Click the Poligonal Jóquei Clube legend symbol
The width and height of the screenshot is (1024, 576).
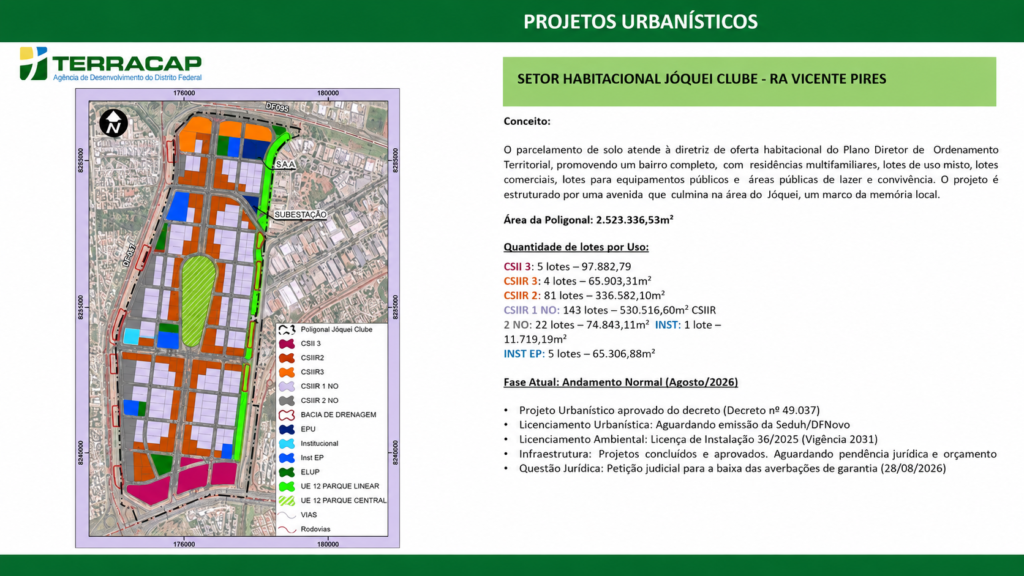[x=287, y=330]
